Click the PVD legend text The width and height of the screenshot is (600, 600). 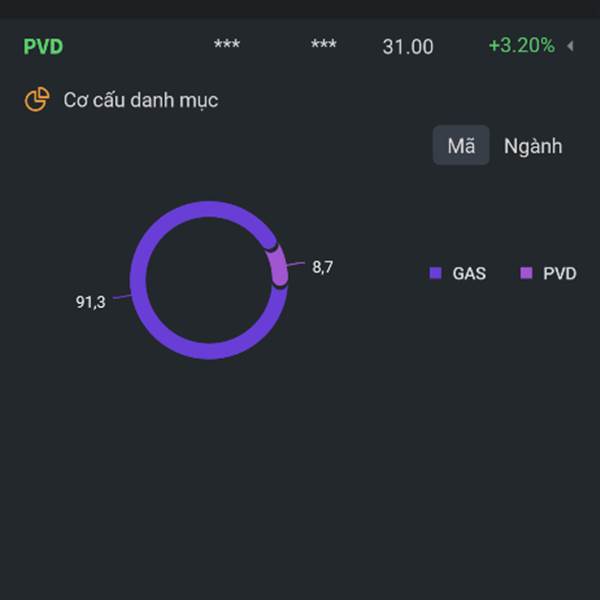pyautogui.click(x=560, y=273)
